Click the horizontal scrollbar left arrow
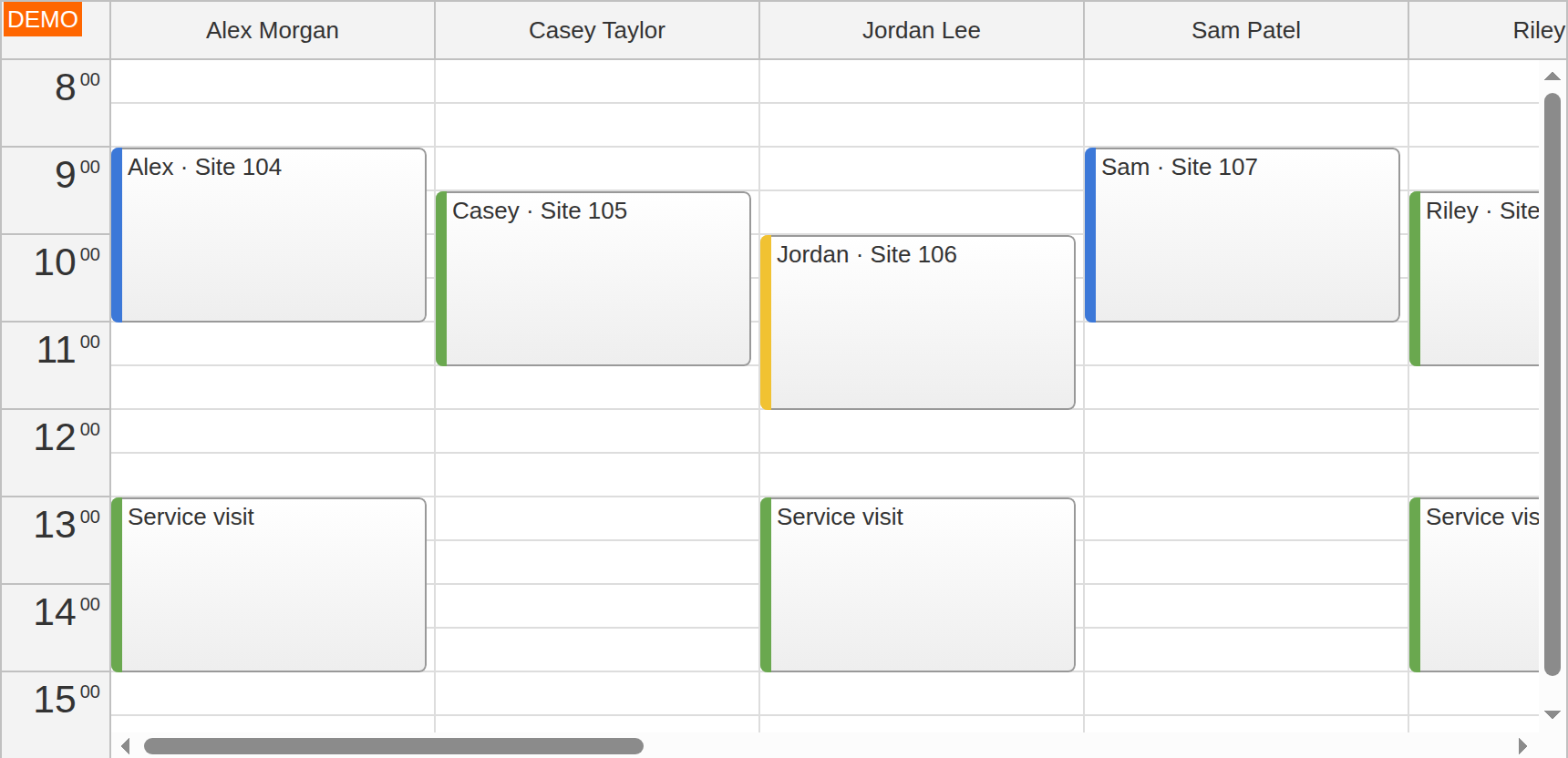Viewport: 1568px width, 758px height. pyautogui.click(x=126, y=746)
